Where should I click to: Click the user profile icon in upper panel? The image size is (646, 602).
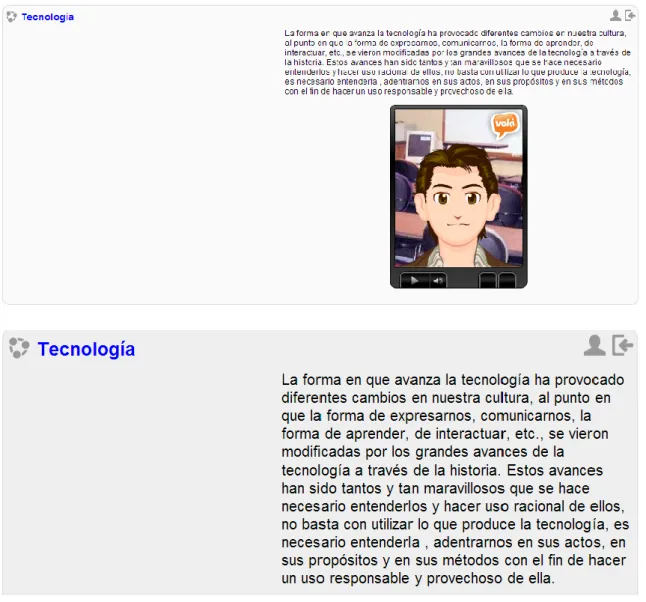616,16
